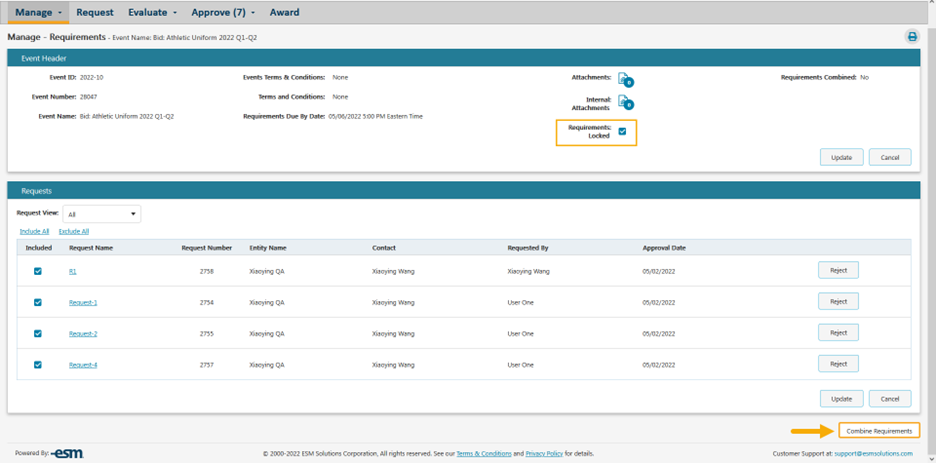Select request number 2755 cell
The image size is (936, 463).
pos(207,334)
